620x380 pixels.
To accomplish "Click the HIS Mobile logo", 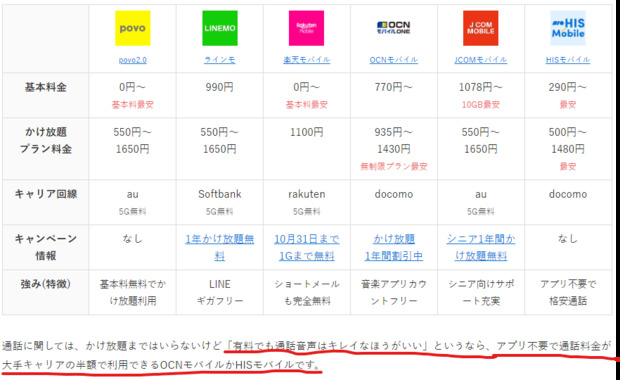I will [568, 28].
